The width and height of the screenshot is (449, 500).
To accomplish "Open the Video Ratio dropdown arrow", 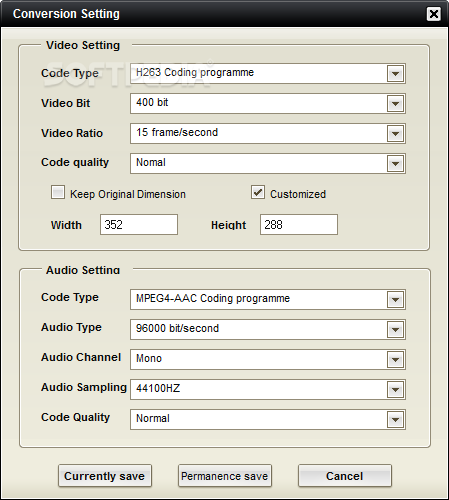I will [x=395, y=134].
